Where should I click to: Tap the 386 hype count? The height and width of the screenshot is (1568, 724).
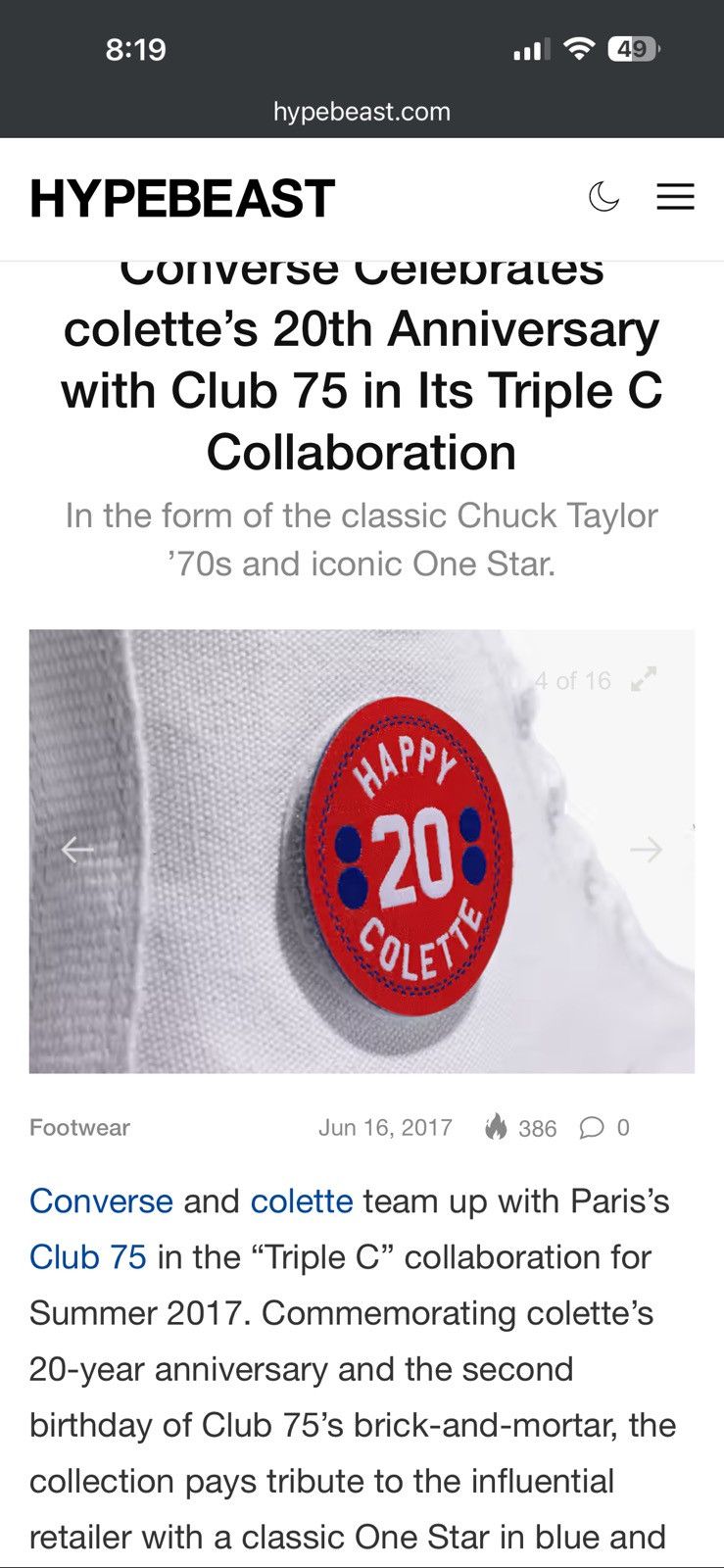click(x=537, y=1128)
